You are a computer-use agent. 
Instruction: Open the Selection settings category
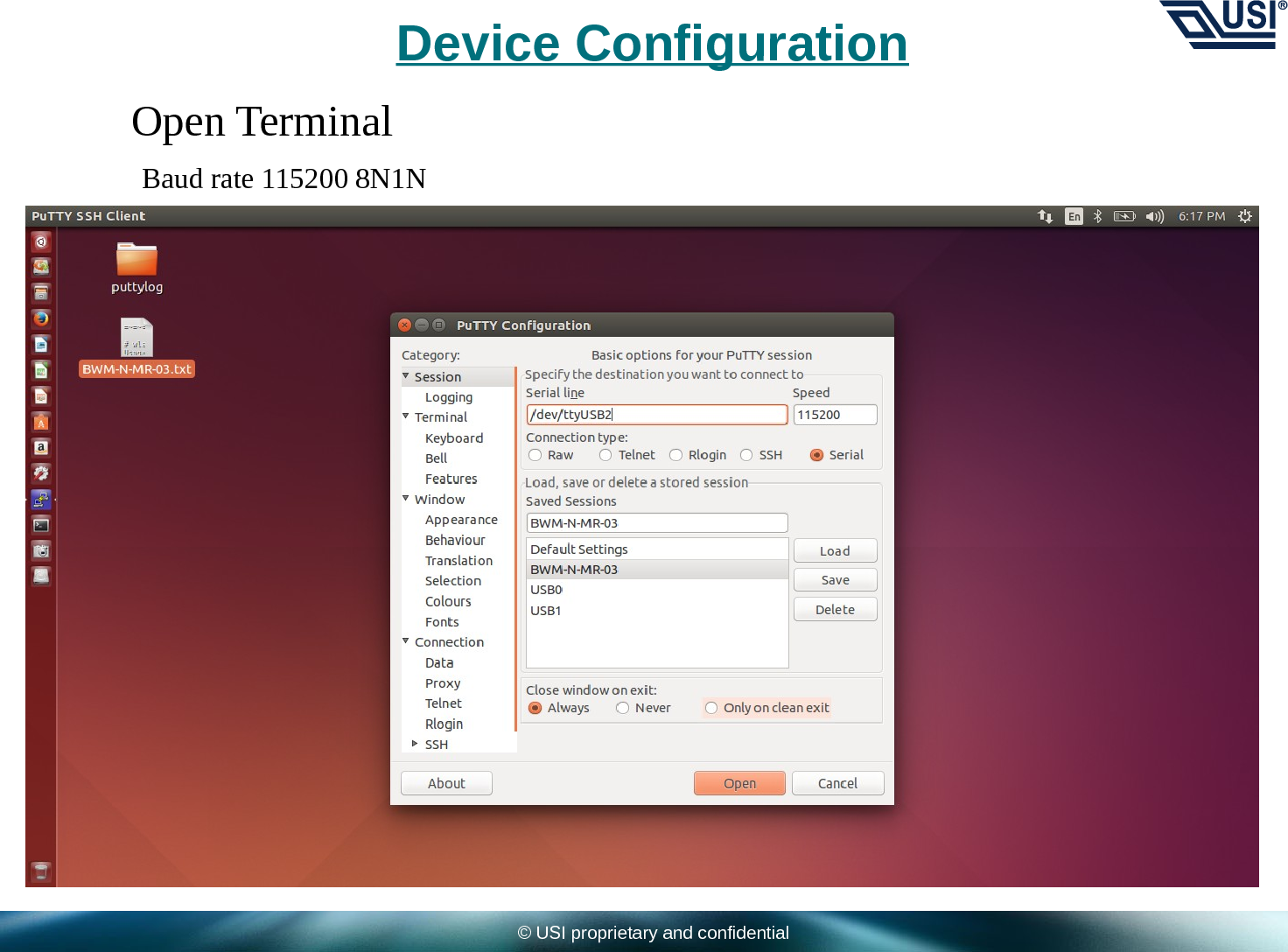pyautogui.click(x=453, y=581)
